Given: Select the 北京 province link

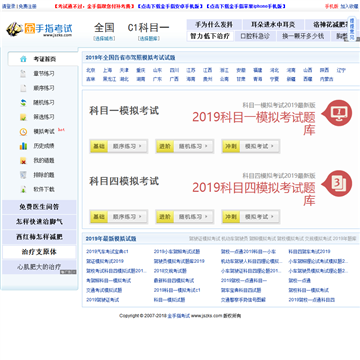Looking at the screenshot, I should tap(91, 70).
